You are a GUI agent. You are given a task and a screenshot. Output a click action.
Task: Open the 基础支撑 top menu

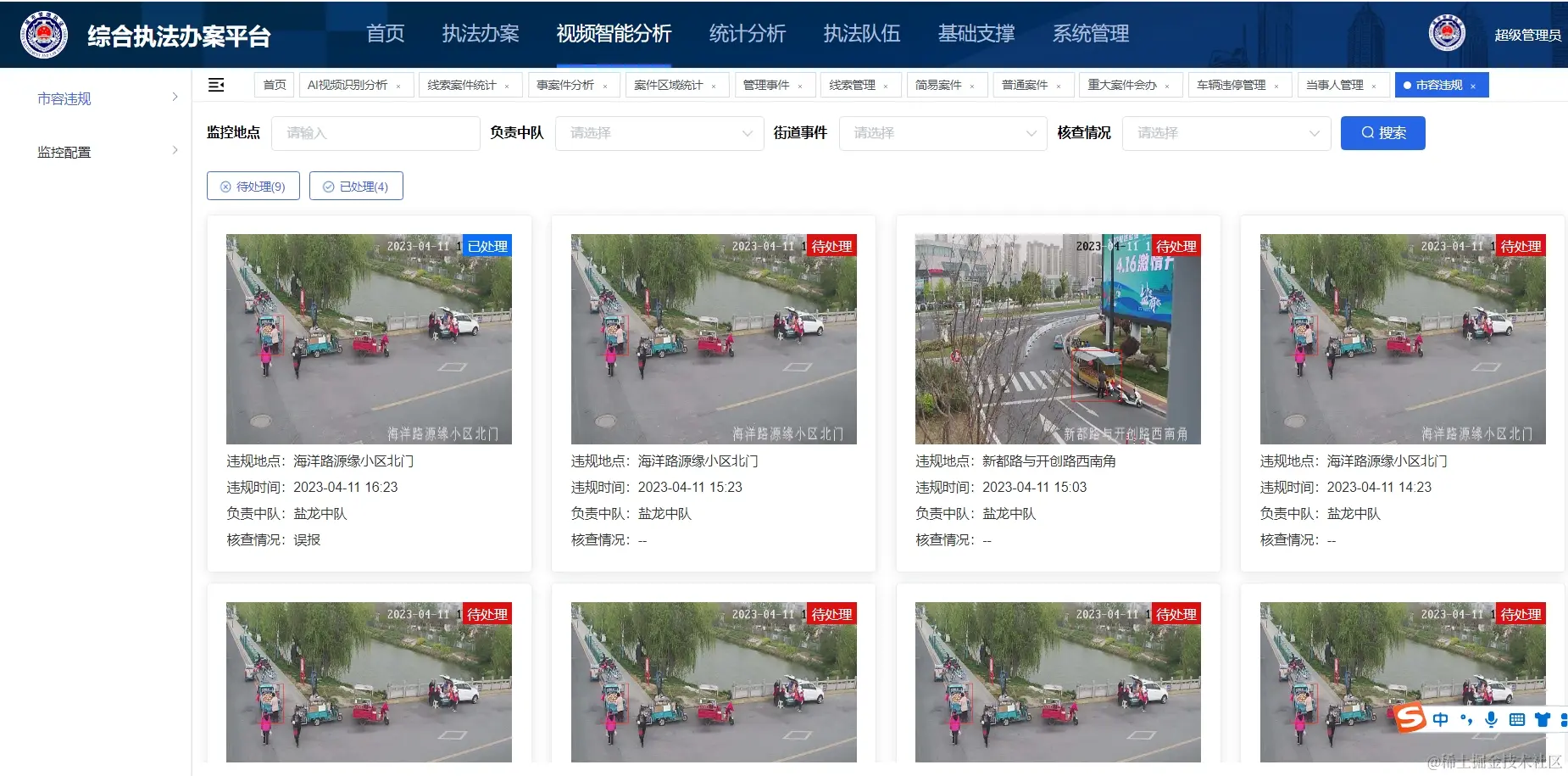[x=976, y=34]
